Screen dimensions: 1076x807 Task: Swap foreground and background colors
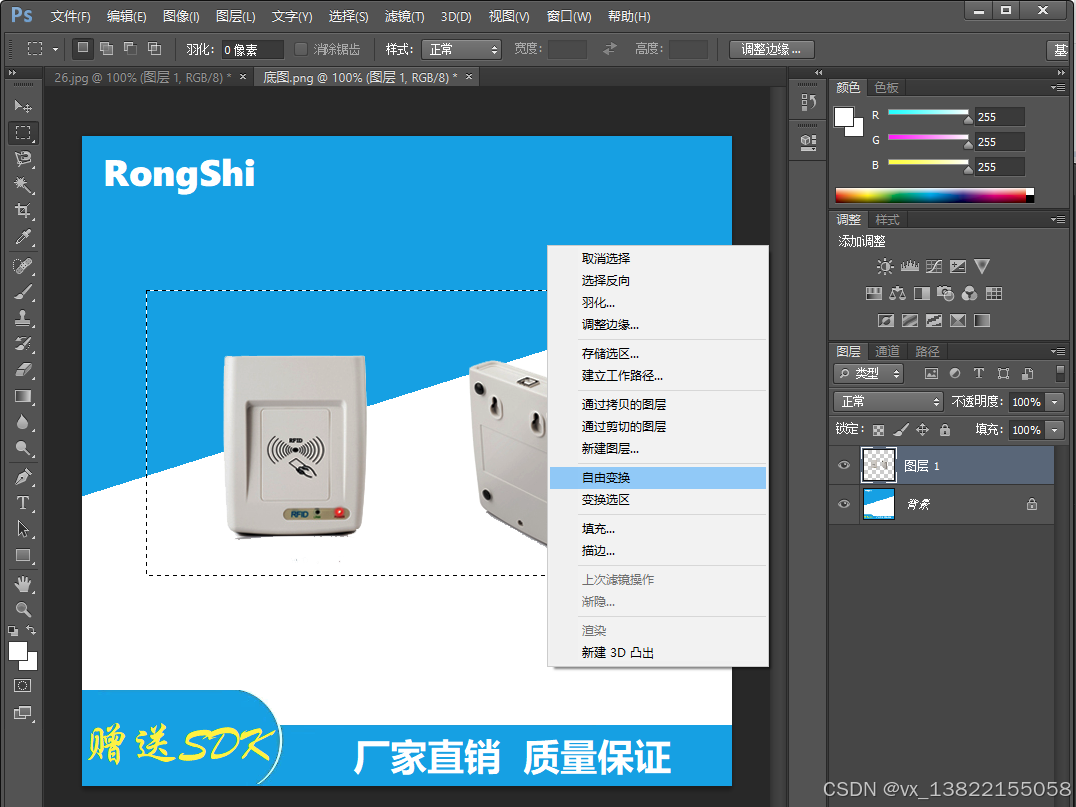click(x=31, y=630)
